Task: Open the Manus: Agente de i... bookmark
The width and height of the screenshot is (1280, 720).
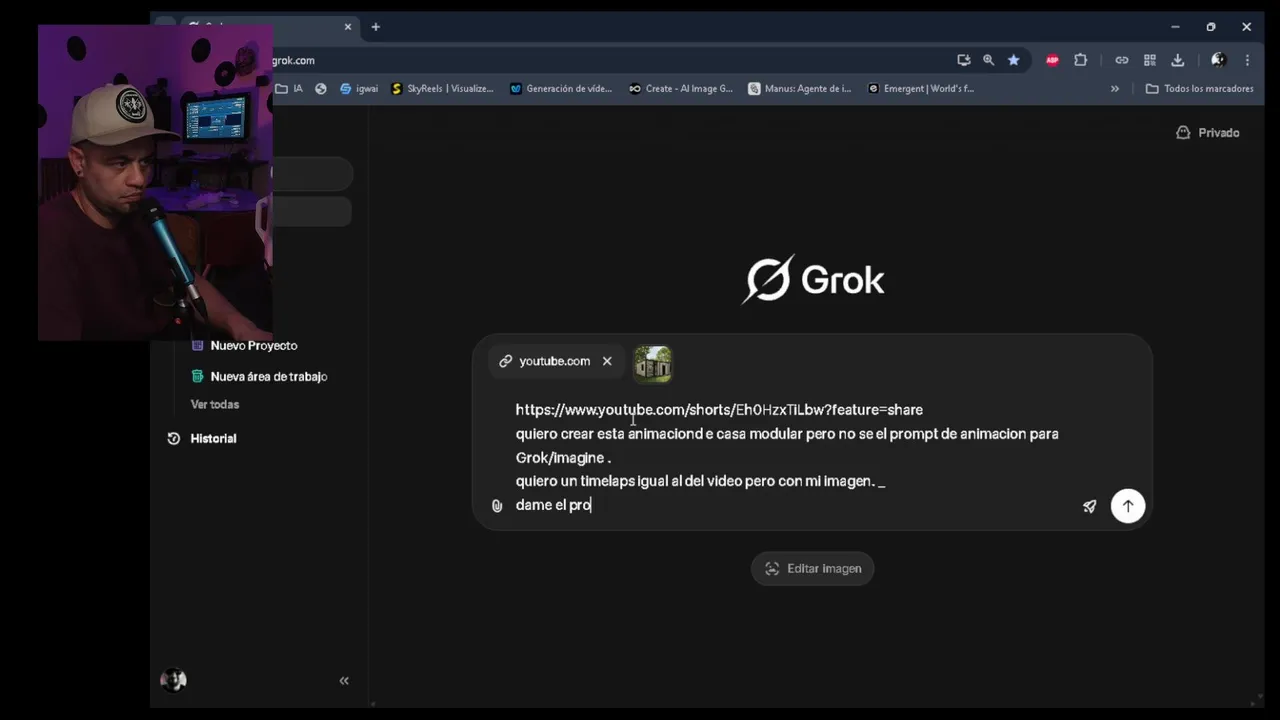Action: pos(800,88)
